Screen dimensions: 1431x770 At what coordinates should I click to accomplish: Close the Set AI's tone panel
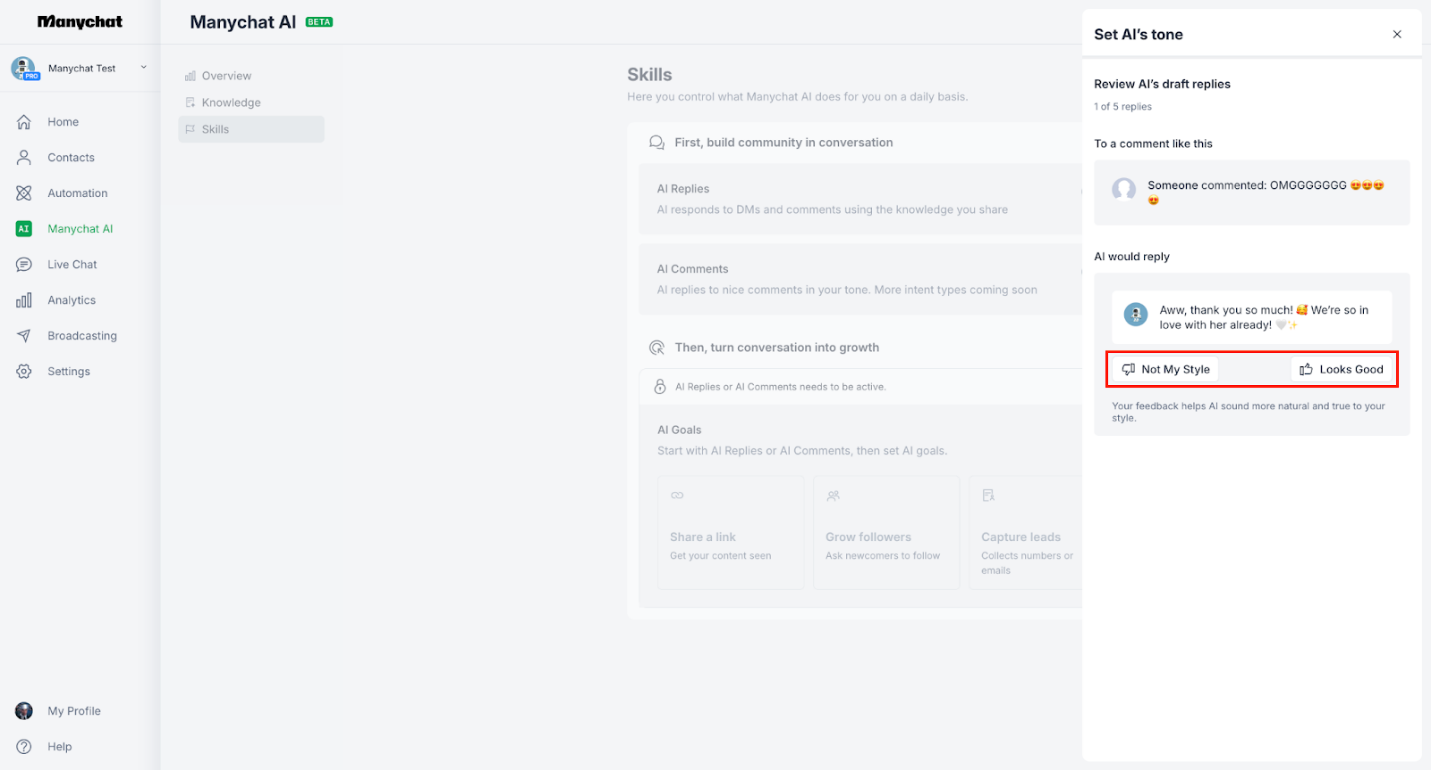[x=1397, y=33]
